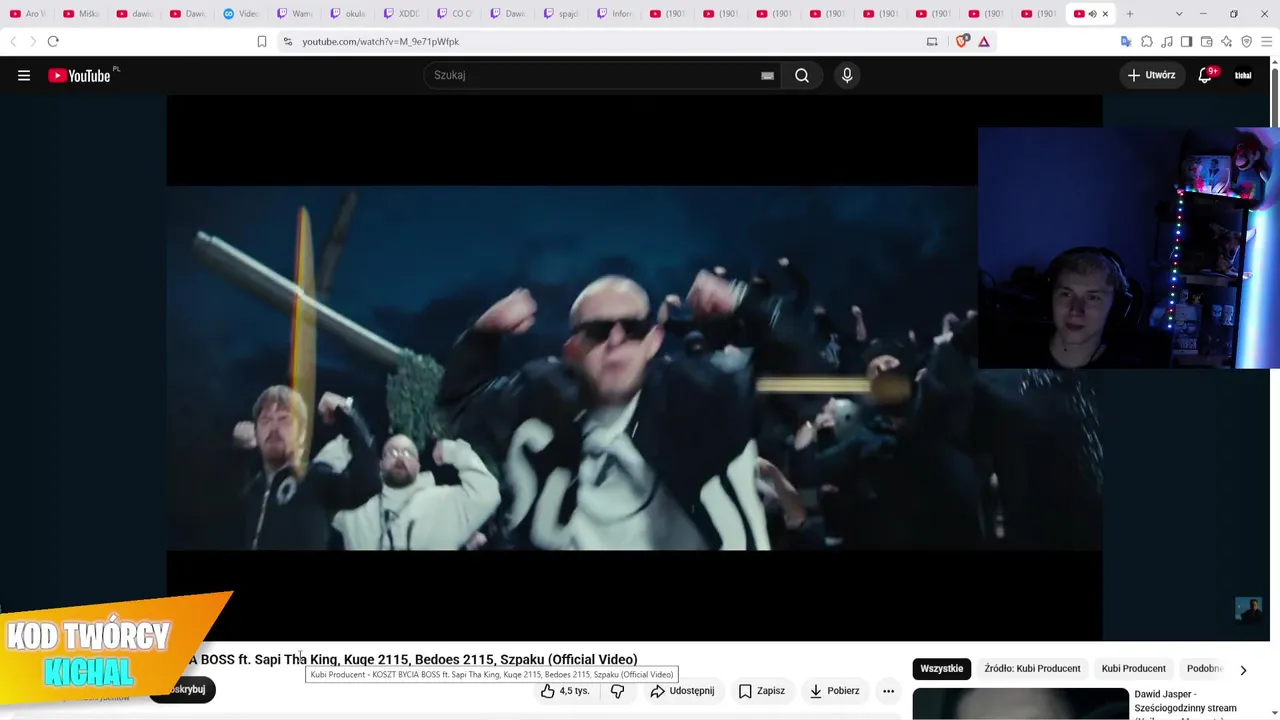1280x720 pixels.
Task: Open the Google Translate extension icon
Action: click(1126, 41)
